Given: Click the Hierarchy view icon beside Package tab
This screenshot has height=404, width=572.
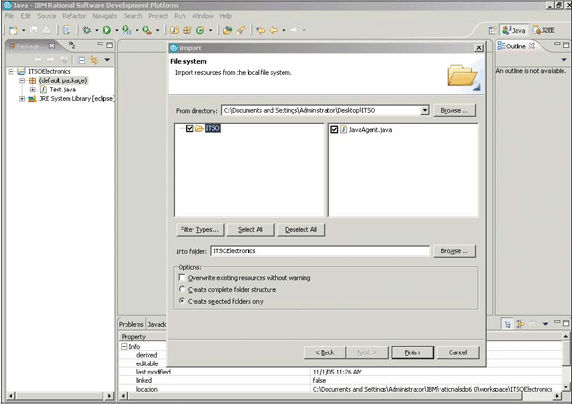Looking at the screenshot, I should [72, 45].
